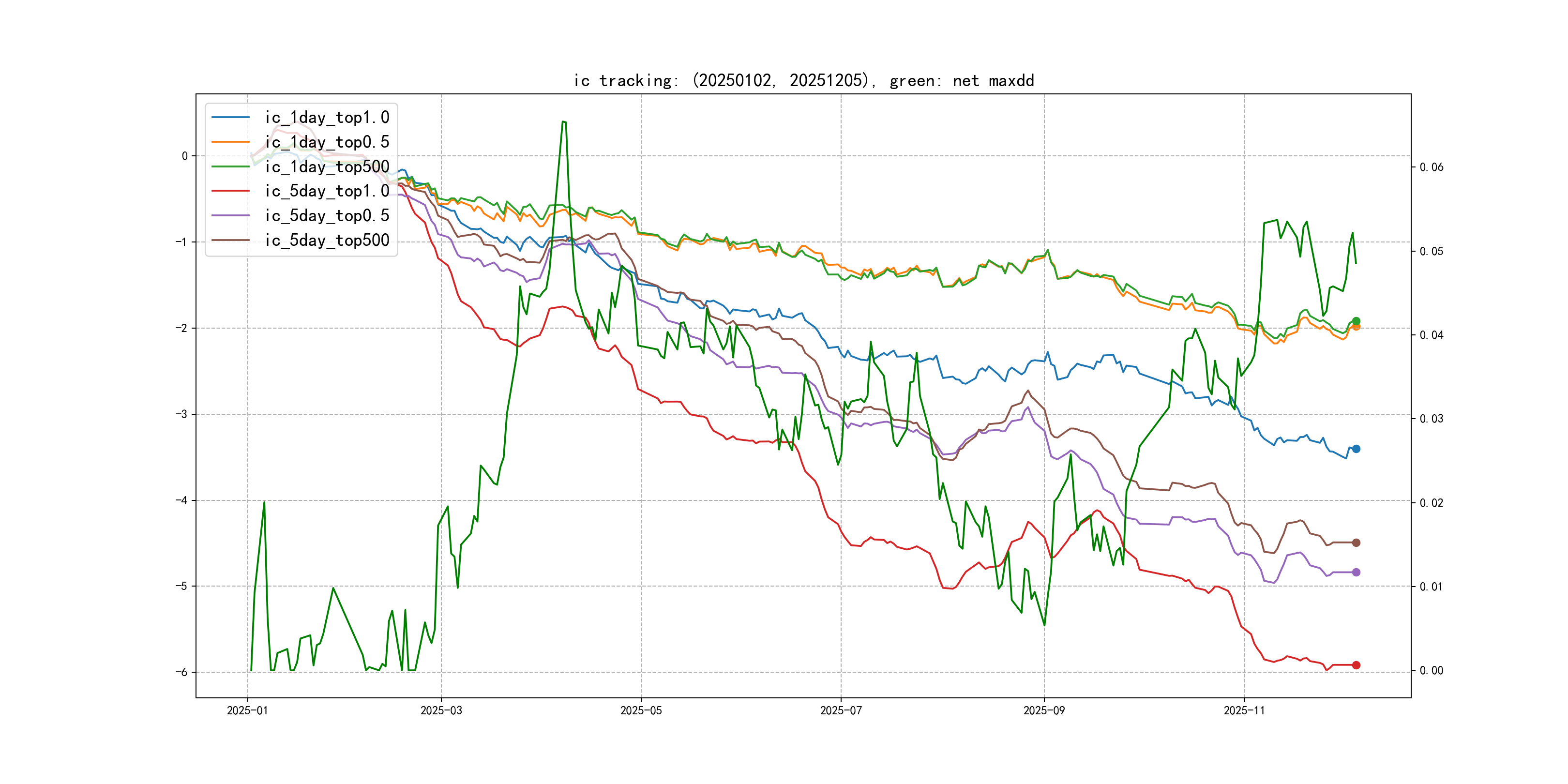
Task: Select the ic_5day_top1.0 legend entry text
Action: [327, 191]
